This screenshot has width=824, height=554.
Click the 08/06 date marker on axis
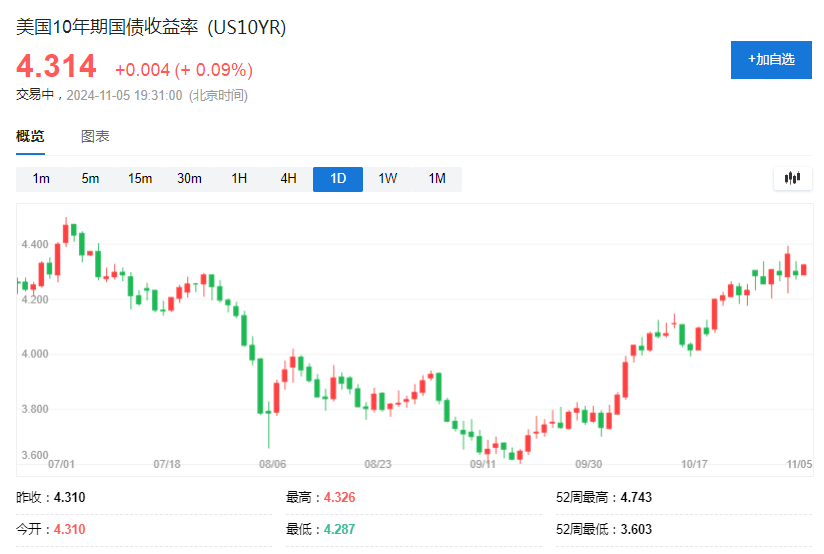coord(272,464)
